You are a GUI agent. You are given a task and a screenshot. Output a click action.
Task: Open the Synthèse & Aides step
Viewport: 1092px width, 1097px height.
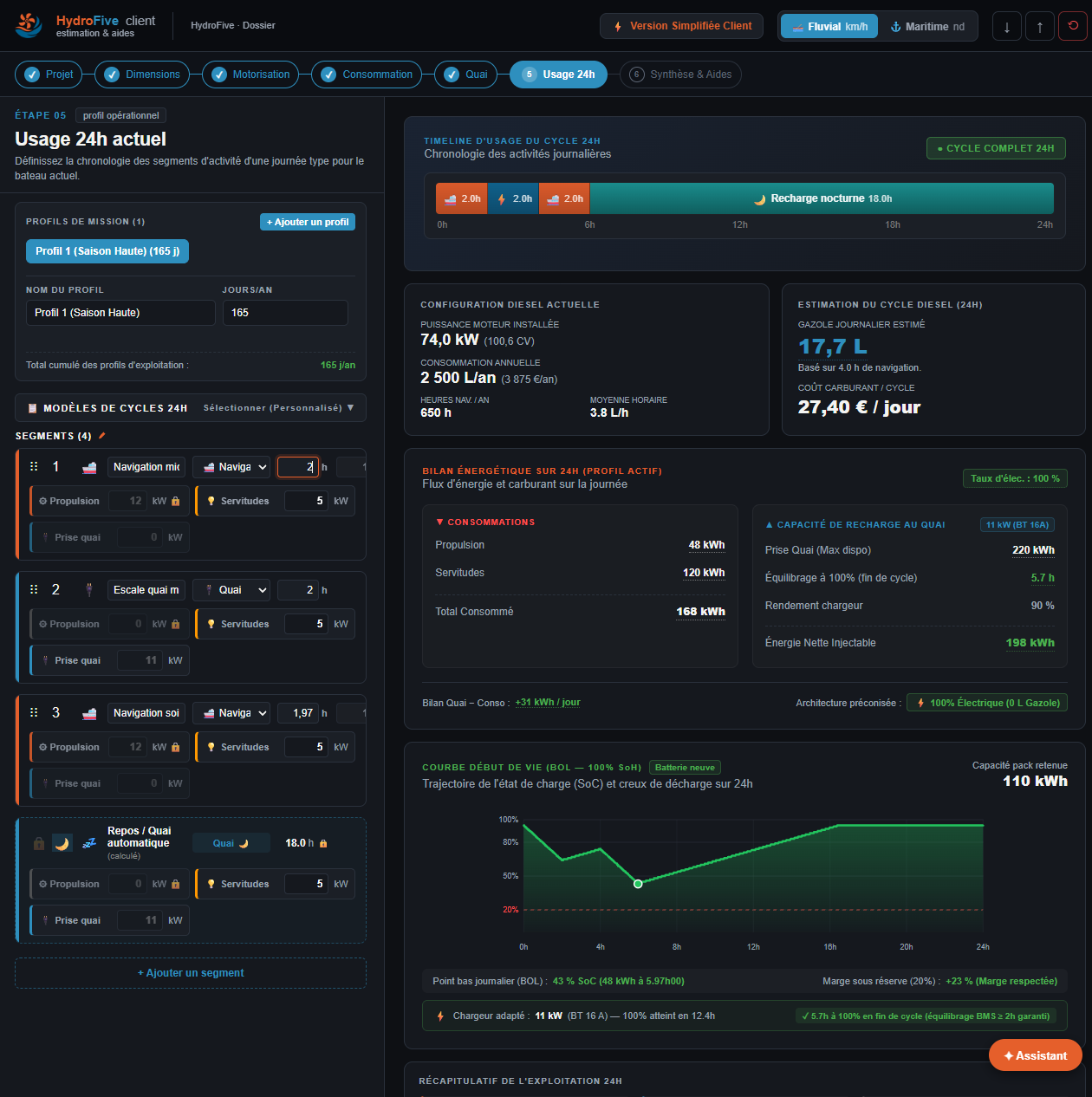[x=680, y=75]
